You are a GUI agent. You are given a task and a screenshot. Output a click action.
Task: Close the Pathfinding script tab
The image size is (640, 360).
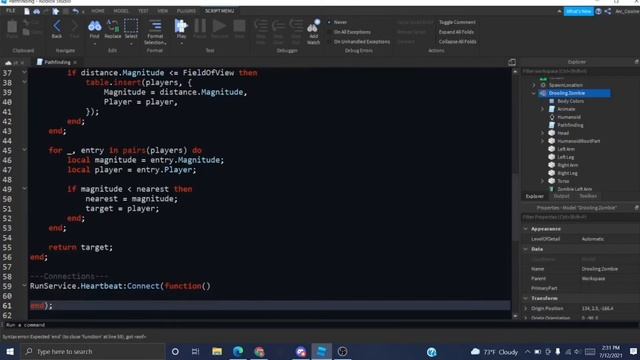75,62
